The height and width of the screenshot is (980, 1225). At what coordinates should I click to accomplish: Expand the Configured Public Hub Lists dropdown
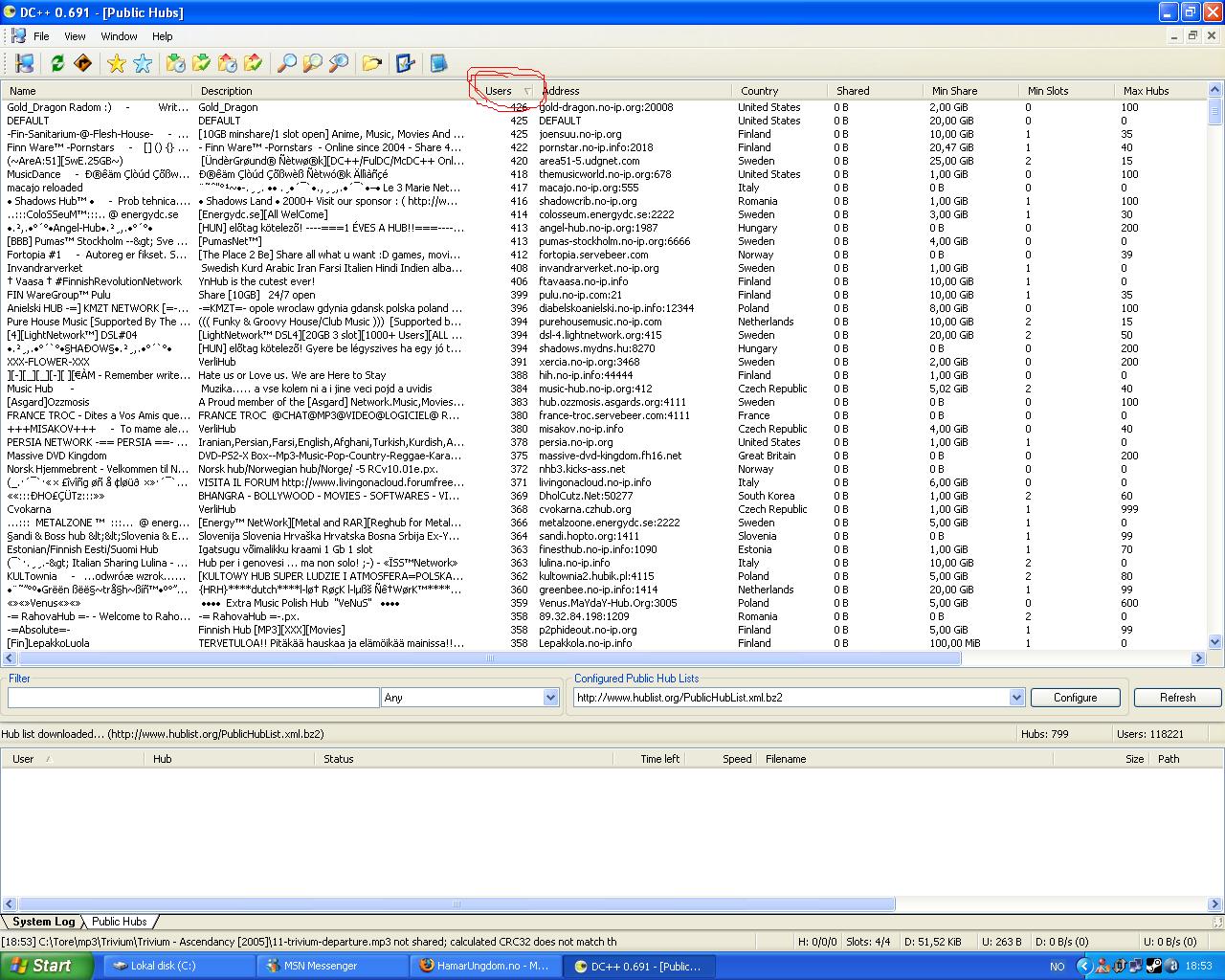pyautogui.click(x=1016, y=698)
